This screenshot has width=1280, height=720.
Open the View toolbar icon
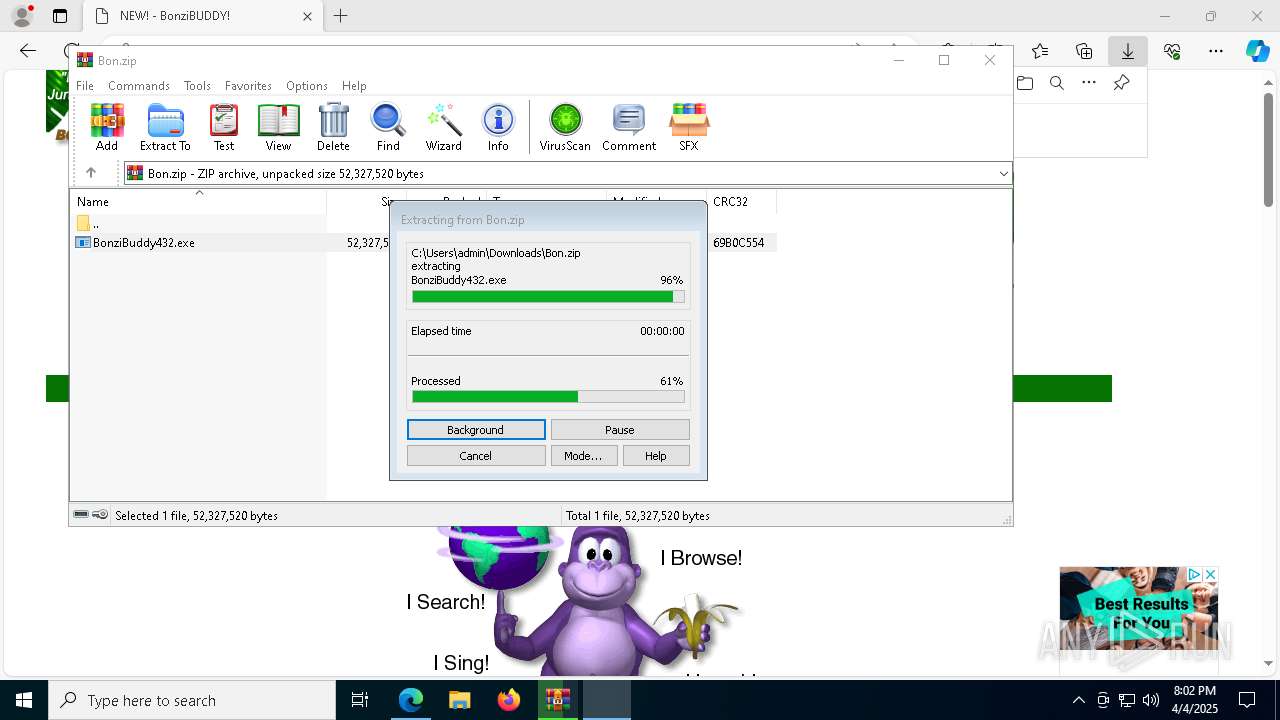pyautogui.click(x=278, y=127)
